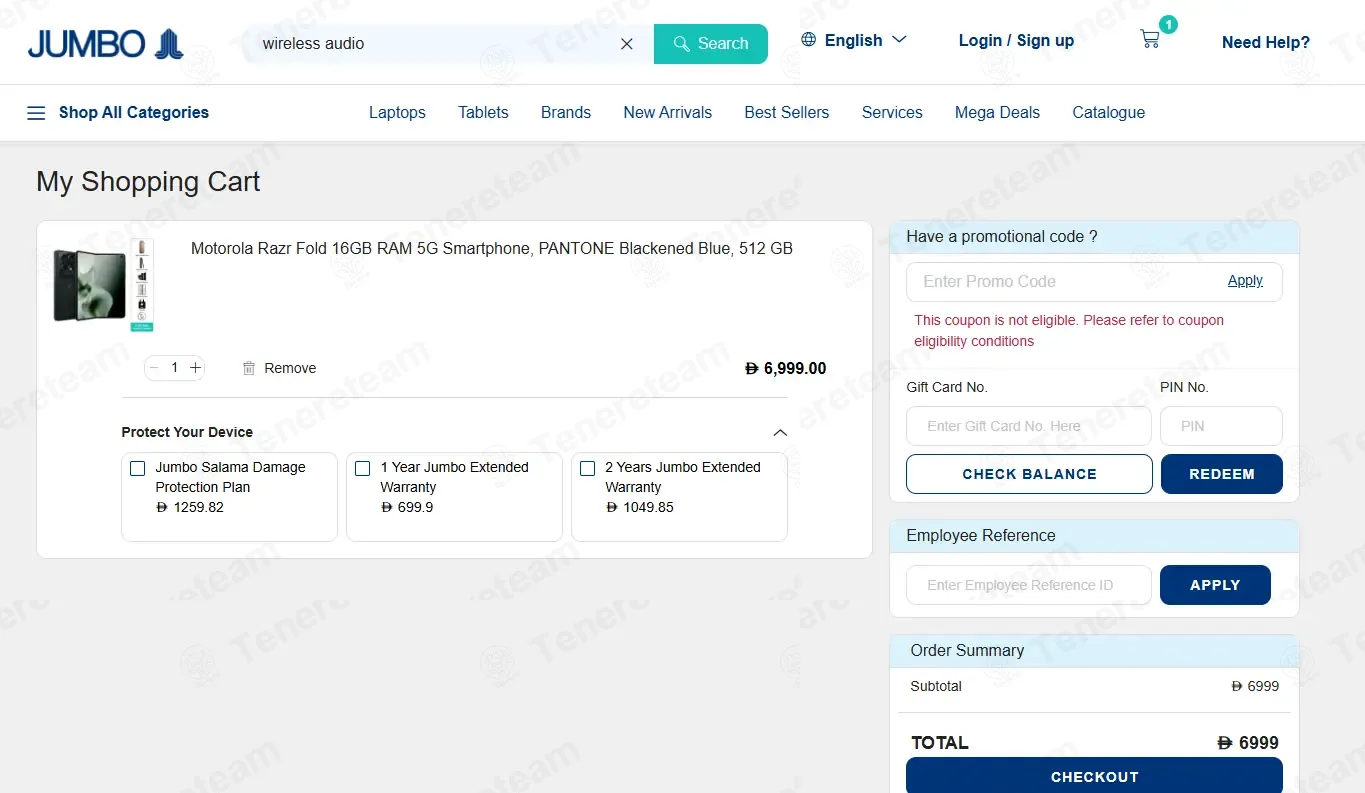Viewport: 1365px width, 793px height.
Task: Click the coupon not eligible error message
Action: [x=1069, y=331]
